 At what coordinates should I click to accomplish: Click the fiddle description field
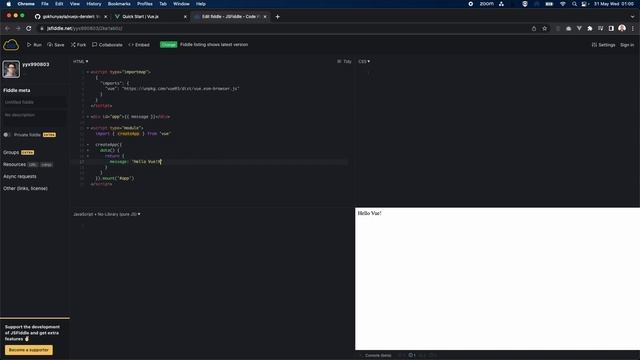click(34, 118)
